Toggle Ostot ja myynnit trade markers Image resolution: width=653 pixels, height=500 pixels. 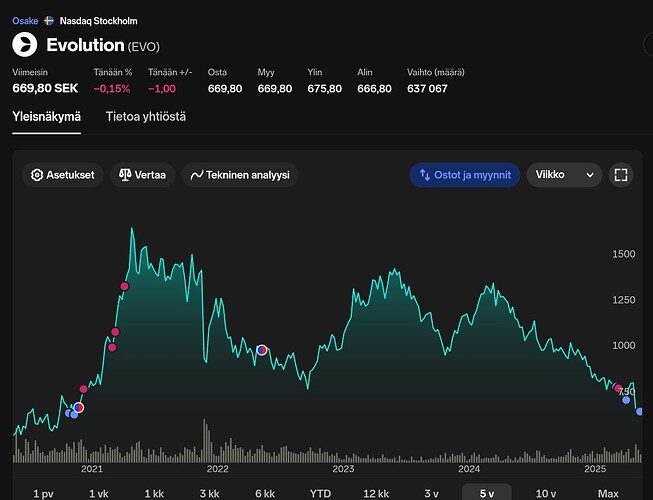click(465, 175)
